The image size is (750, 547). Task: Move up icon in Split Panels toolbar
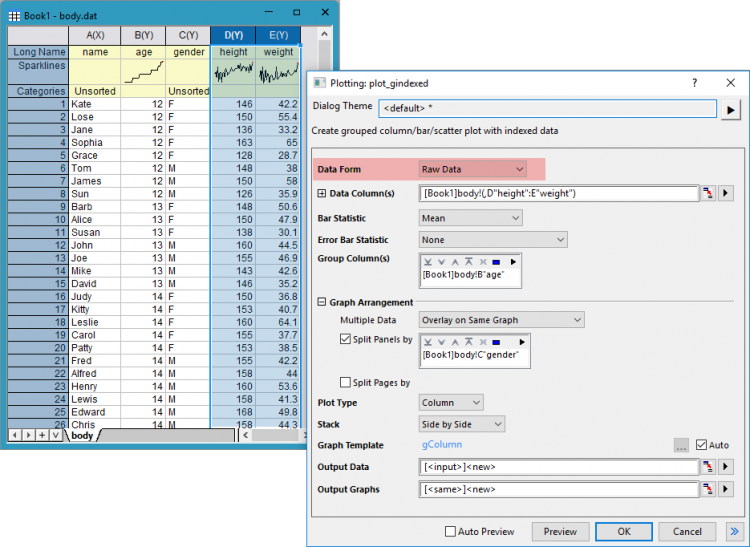click(x=455, y=342)
